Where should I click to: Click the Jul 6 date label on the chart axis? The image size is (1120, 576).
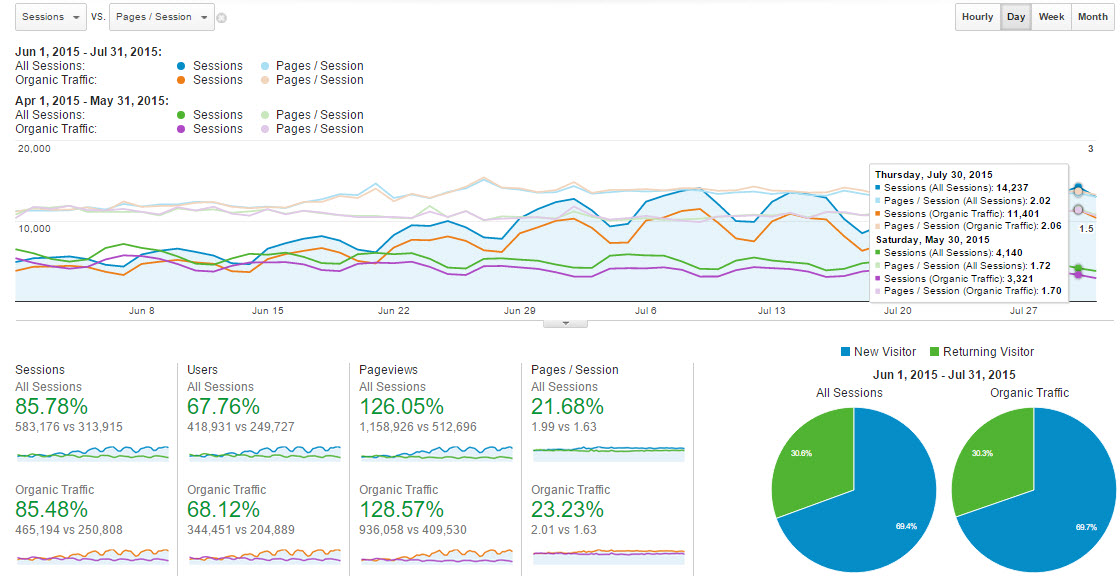point(646,311)
